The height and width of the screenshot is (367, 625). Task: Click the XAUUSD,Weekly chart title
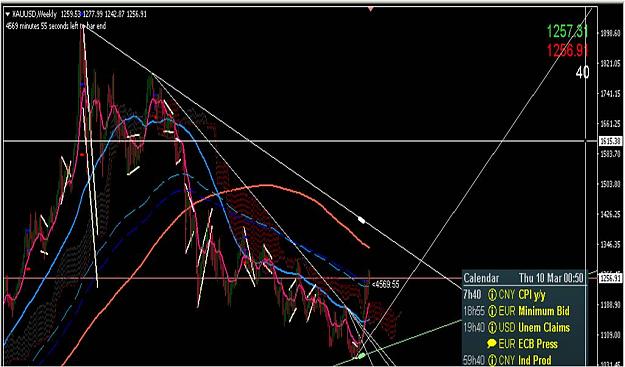click(x=35, y=15)
